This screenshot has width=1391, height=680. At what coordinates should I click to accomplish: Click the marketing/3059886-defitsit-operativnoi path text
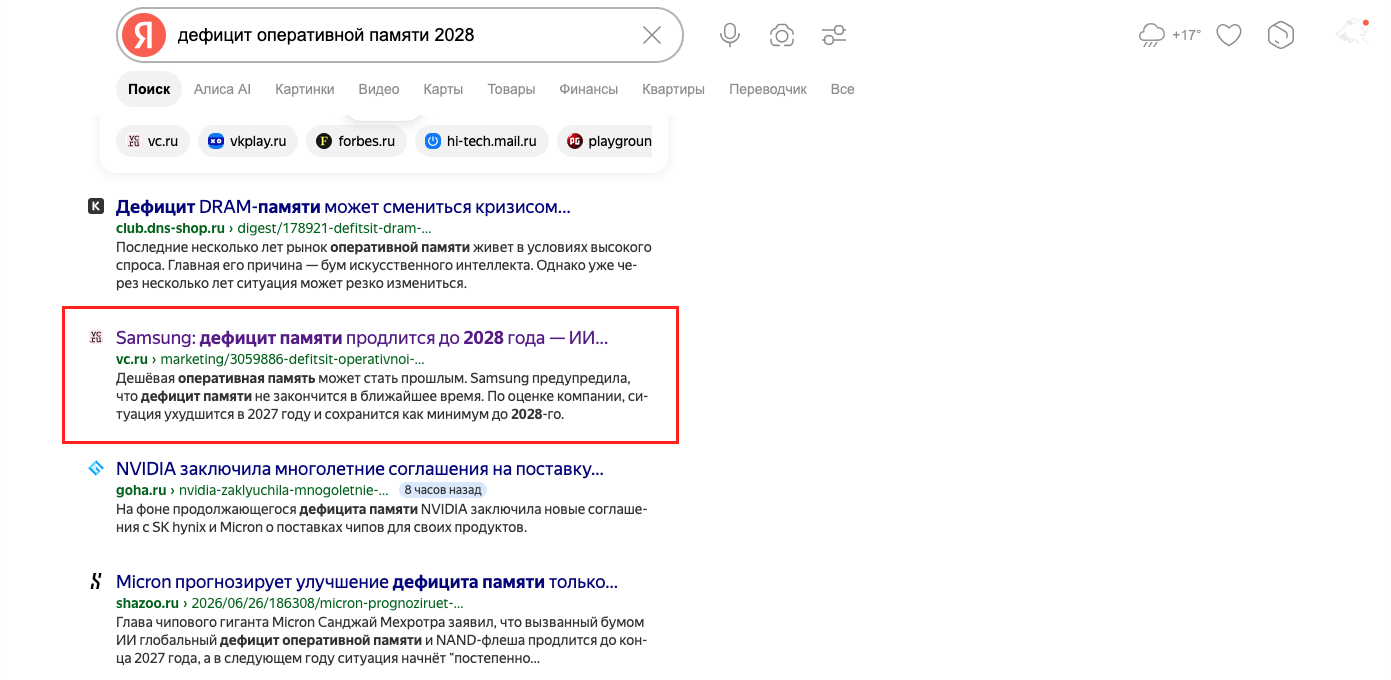[292, 359]
